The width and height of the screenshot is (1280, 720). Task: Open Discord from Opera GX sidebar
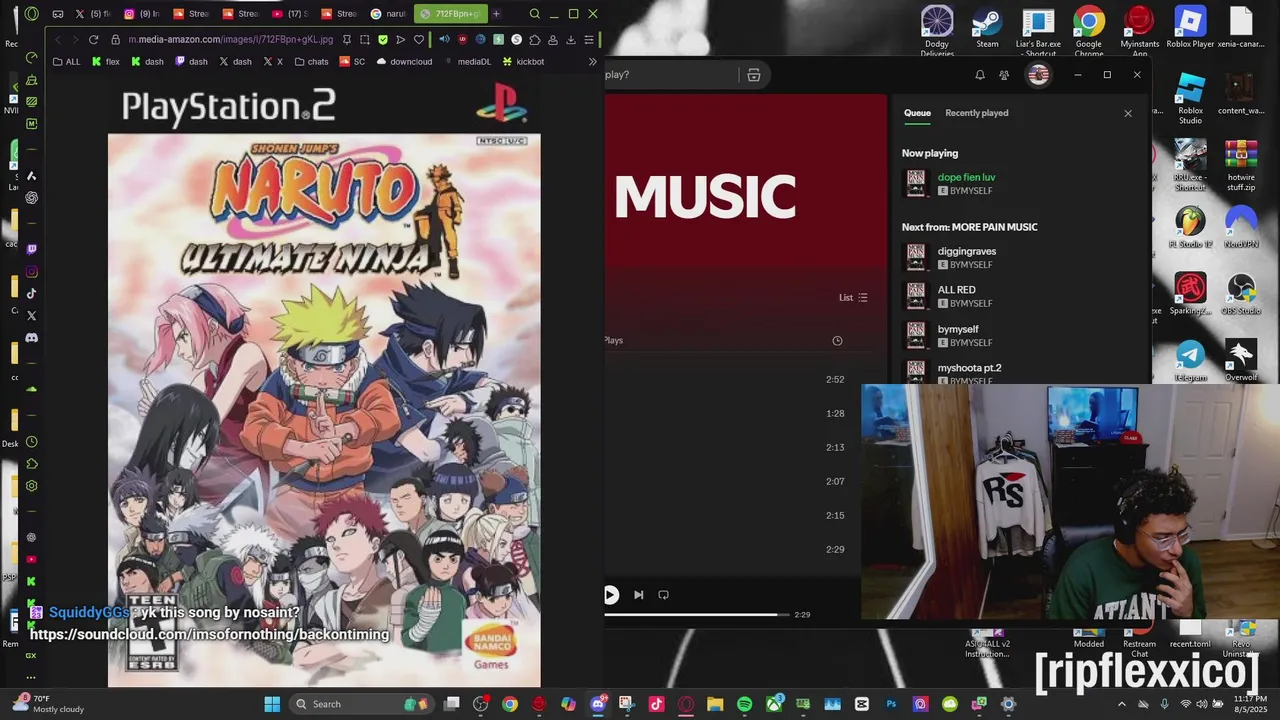[32, 338]
